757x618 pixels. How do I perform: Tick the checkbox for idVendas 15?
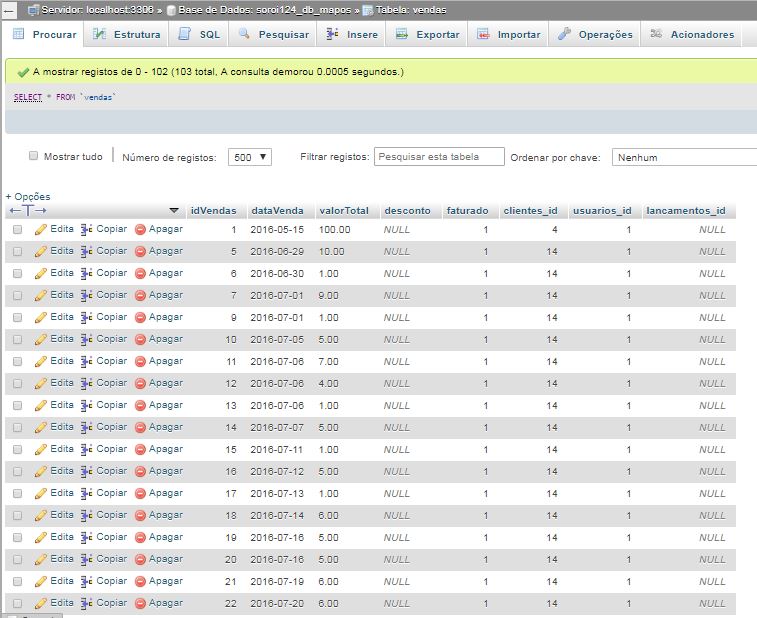(x=17, y=449)
